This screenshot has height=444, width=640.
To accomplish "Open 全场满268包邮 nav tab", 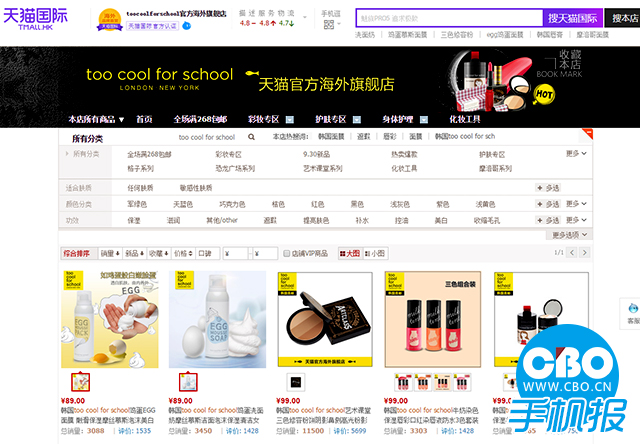I will click(200, 119).
